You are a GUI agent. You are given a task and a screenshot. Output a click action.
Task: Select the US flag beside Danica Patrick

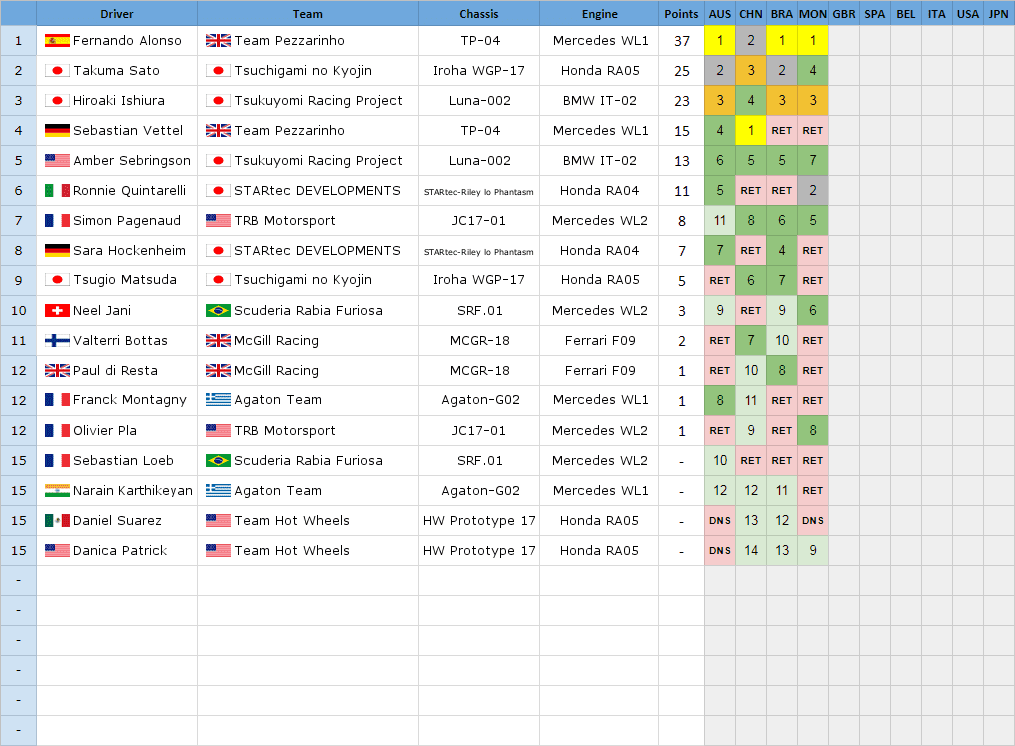point(57,550)
